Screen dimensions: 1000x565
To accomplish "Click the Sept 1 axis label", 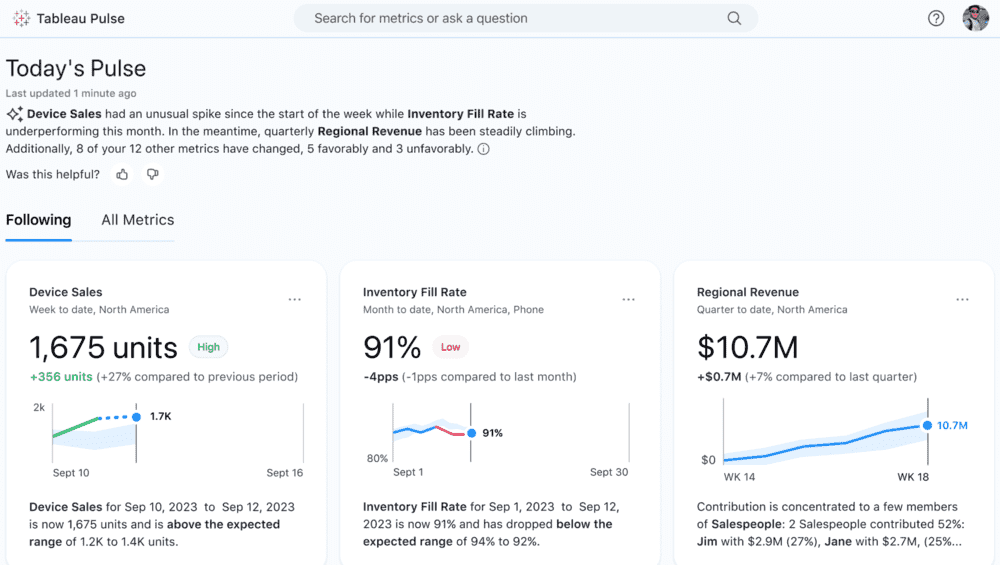I will click(408, 473).
